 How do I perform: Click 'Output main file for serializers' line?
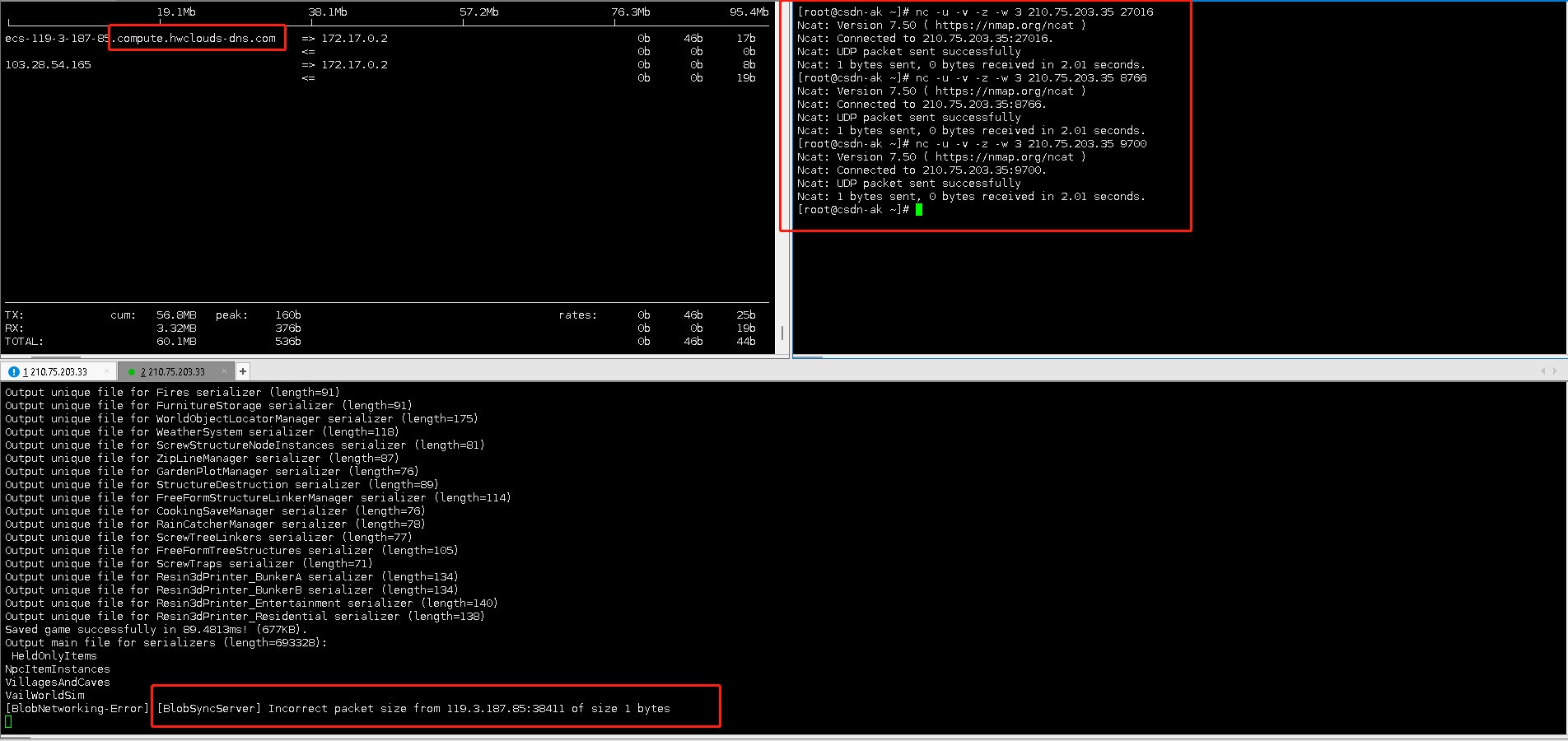pos(166,642)
